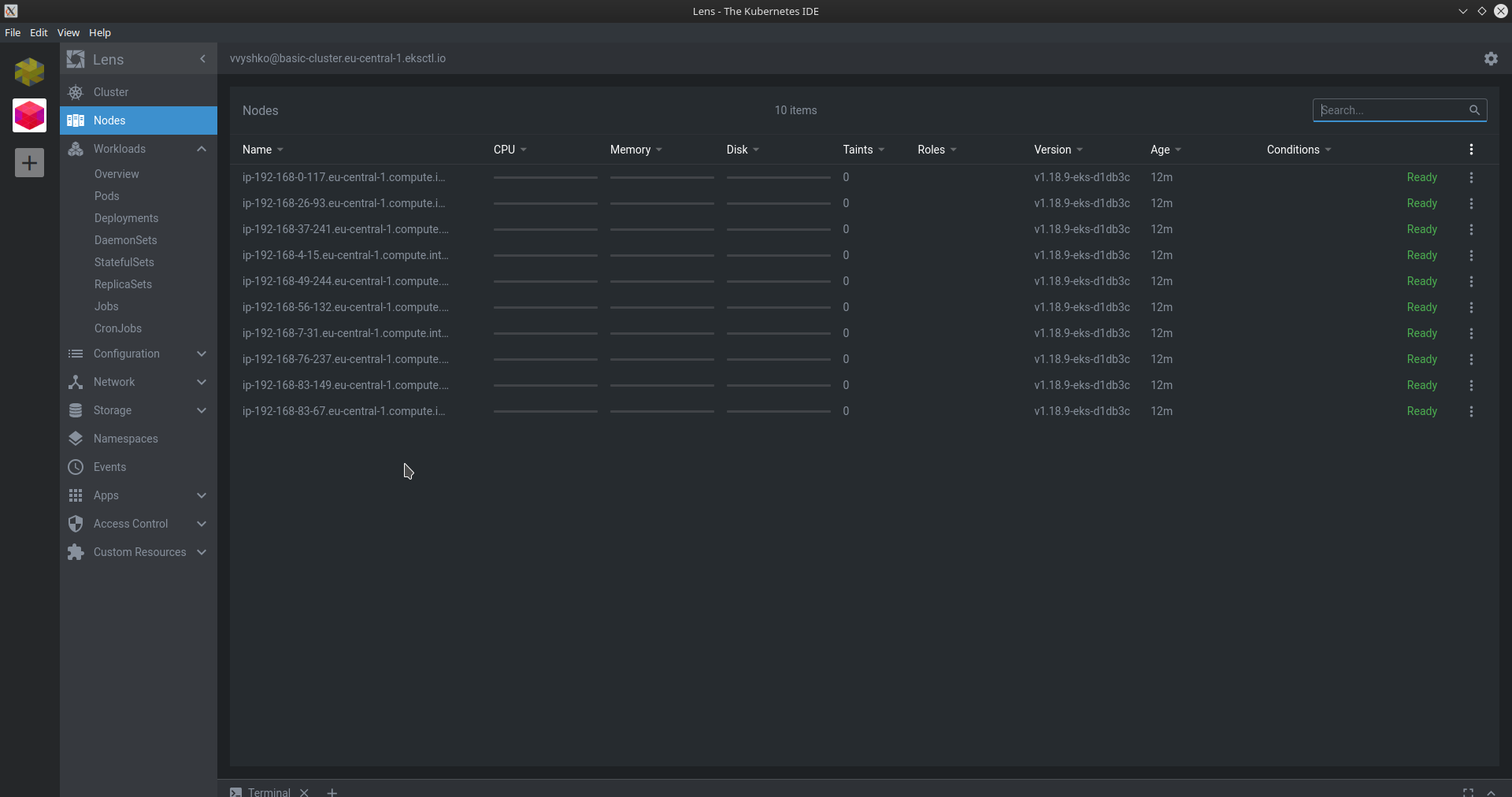Open actions menu for node ip-192-168-4-15

[x=1471, y=255]
